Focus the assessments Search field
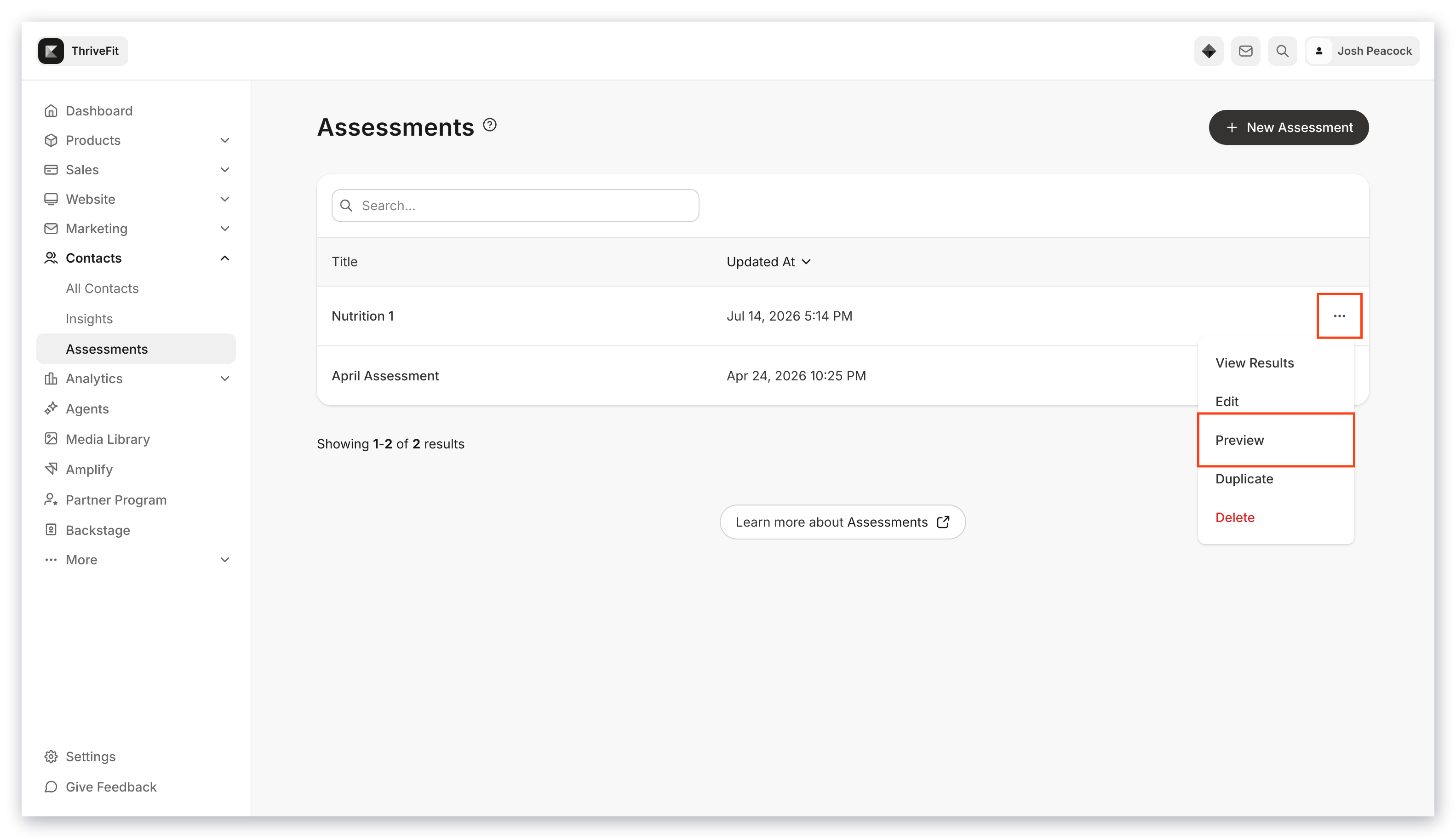1456x838 pixels. pos(515,206)
